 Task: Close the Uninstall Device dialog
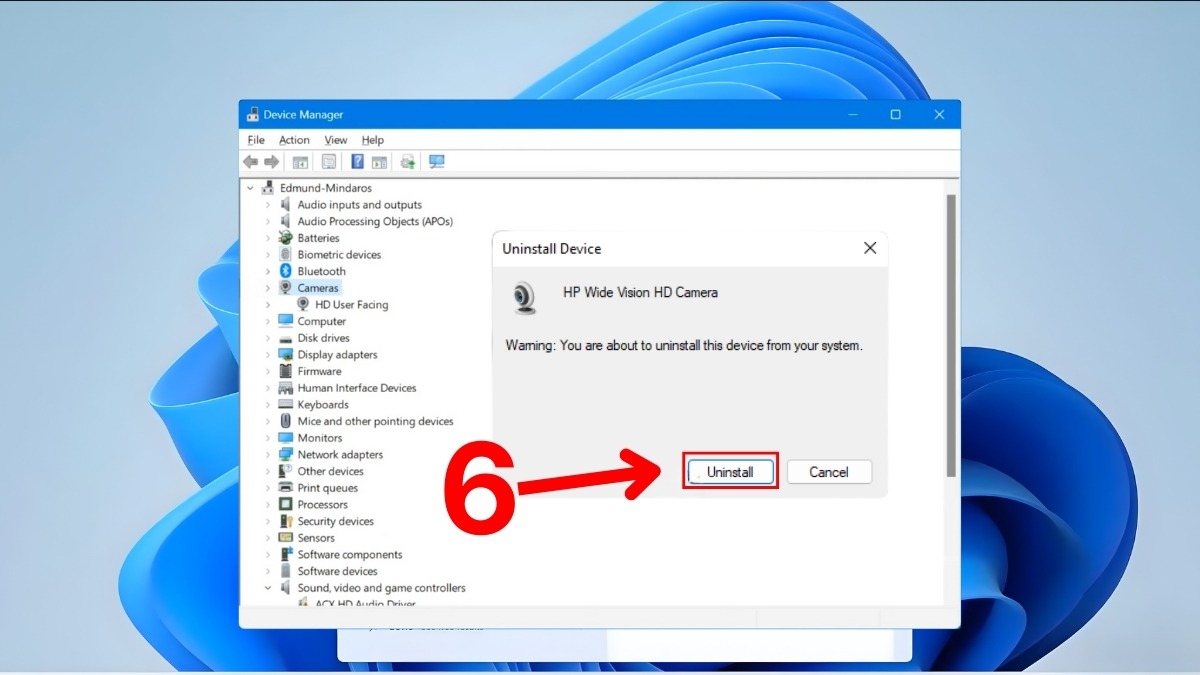870,248
